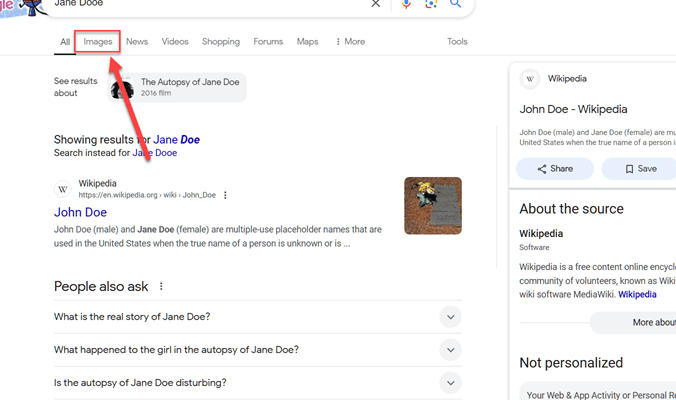The height and width of the screenshot is (400, 676).
Task: Switch to the Images tab
Action: tap(98, 42)
